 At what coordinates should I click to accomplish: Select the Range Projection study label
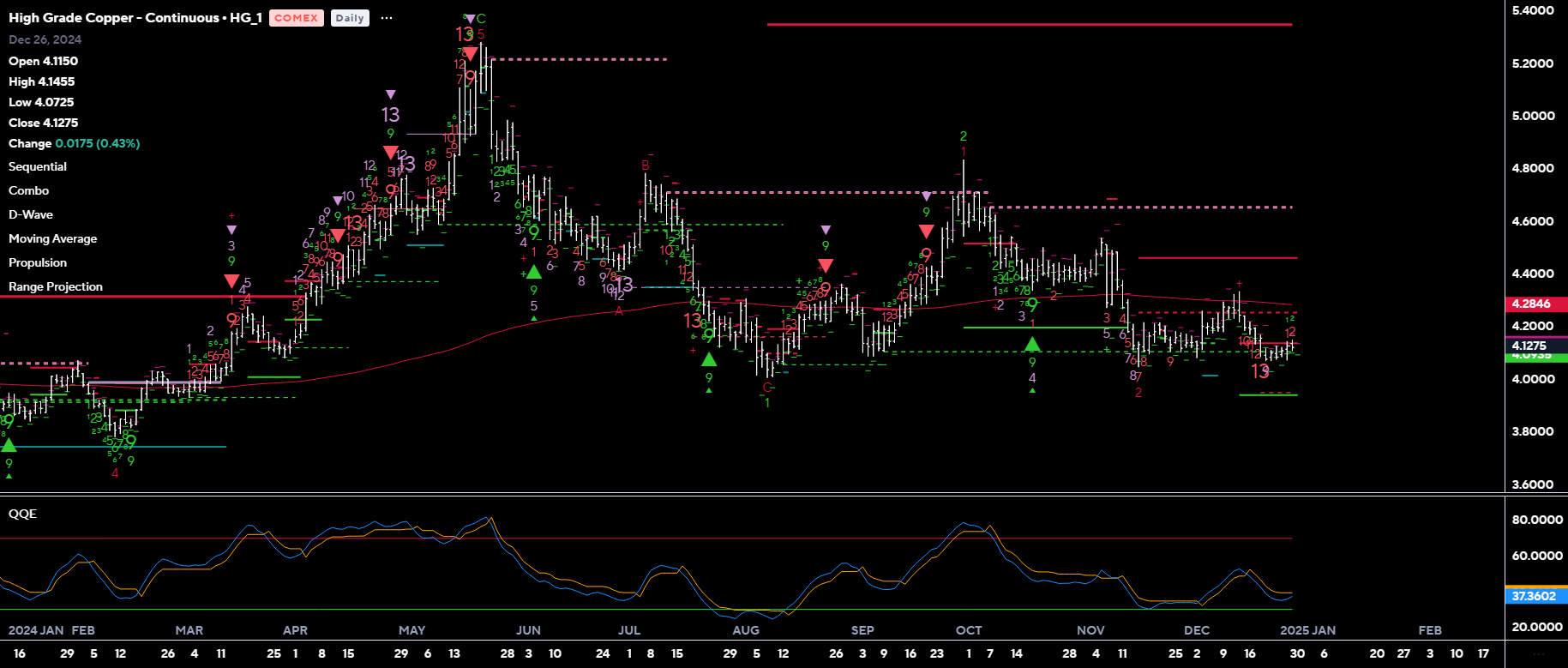pos(56,286)
